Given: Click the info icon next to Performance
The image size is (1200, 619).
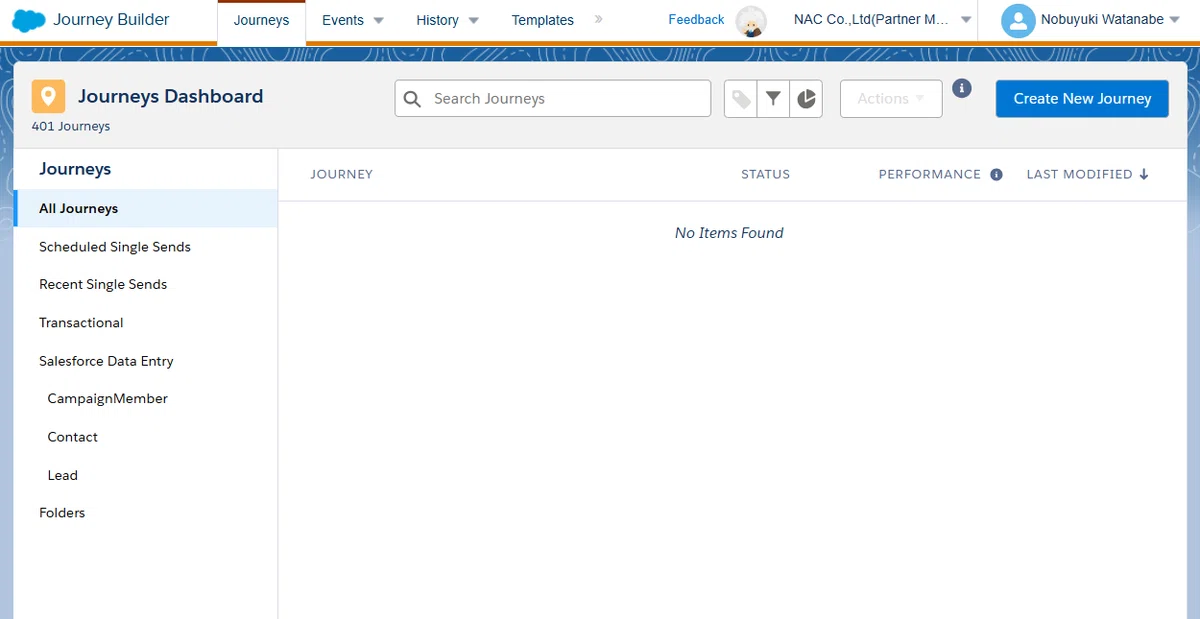Looking at the screenshot, I should [x=996, y=174].
